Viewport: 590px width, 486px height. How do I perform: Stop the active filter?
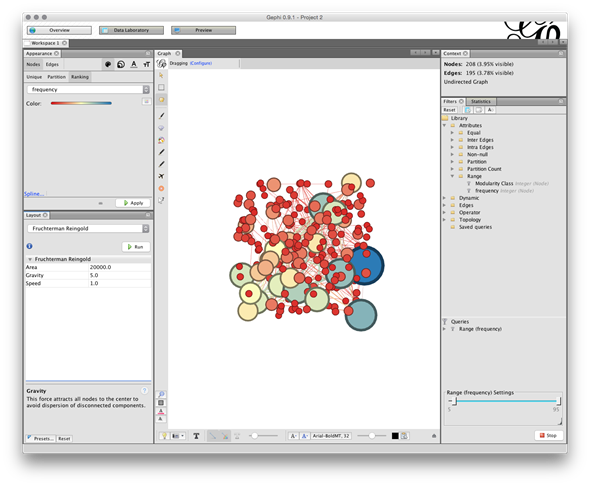(549, 435)
